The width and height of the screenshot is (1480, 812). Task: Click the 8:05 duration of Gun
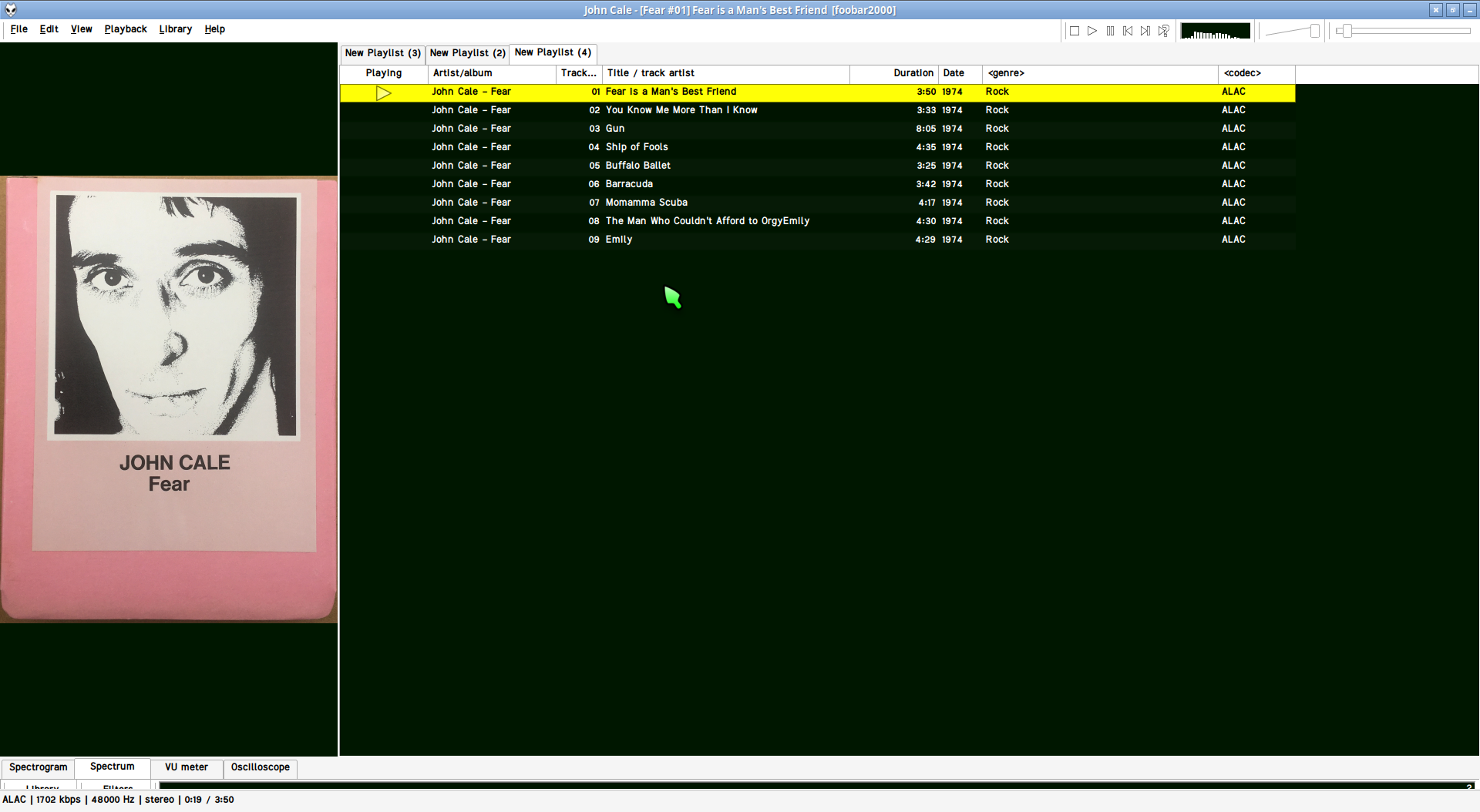[926, 129]
